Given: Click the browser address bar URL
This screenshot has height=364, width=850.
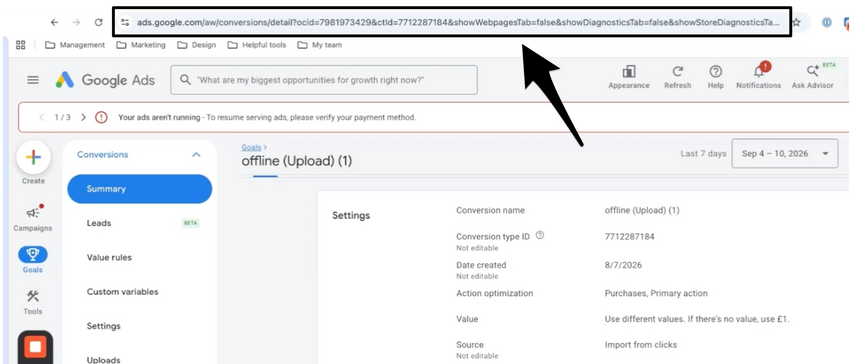Looking at the screenshot, I should [458, 22].
